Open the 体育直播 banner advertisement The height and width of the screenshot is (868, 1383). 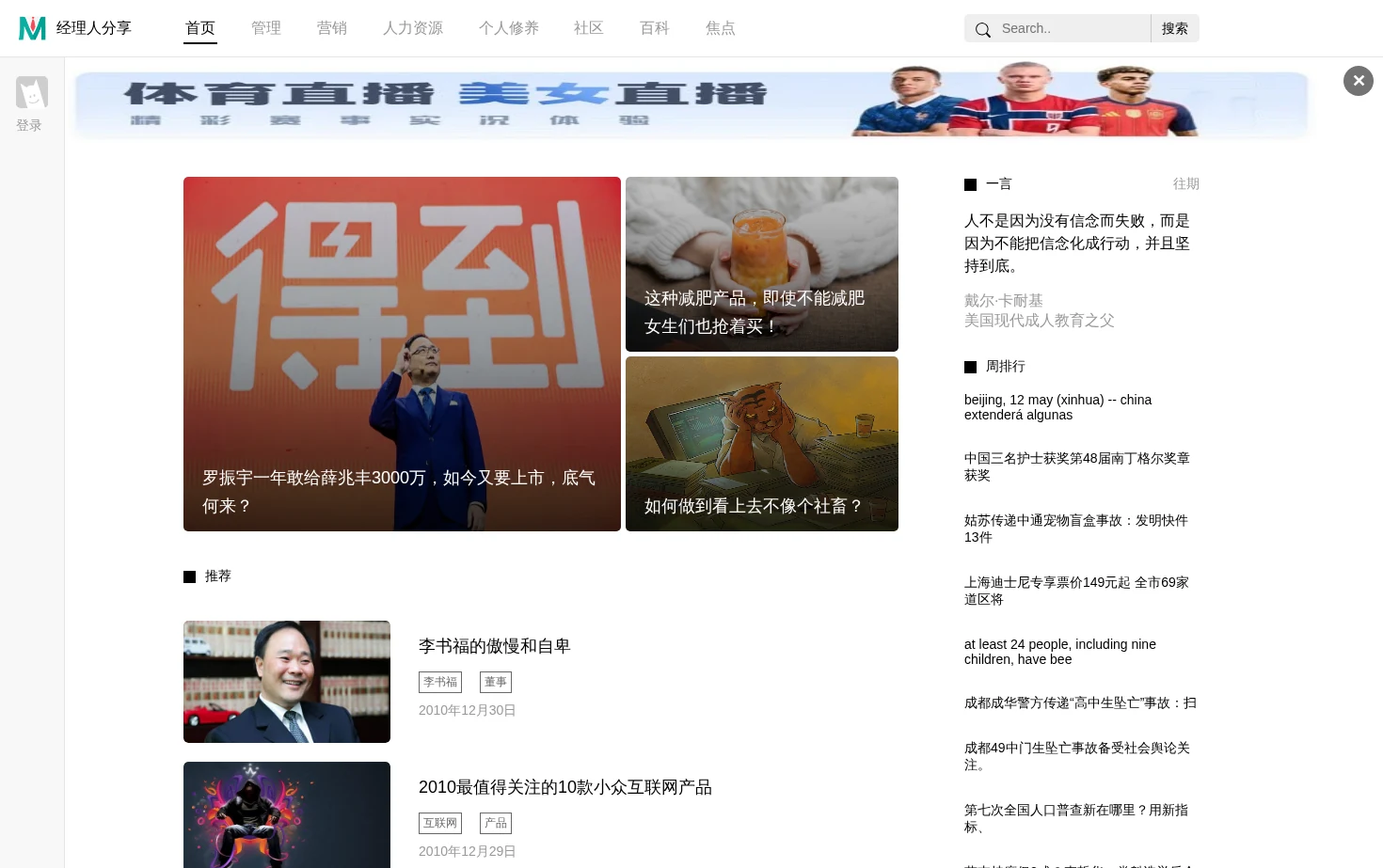click(691, 101)
